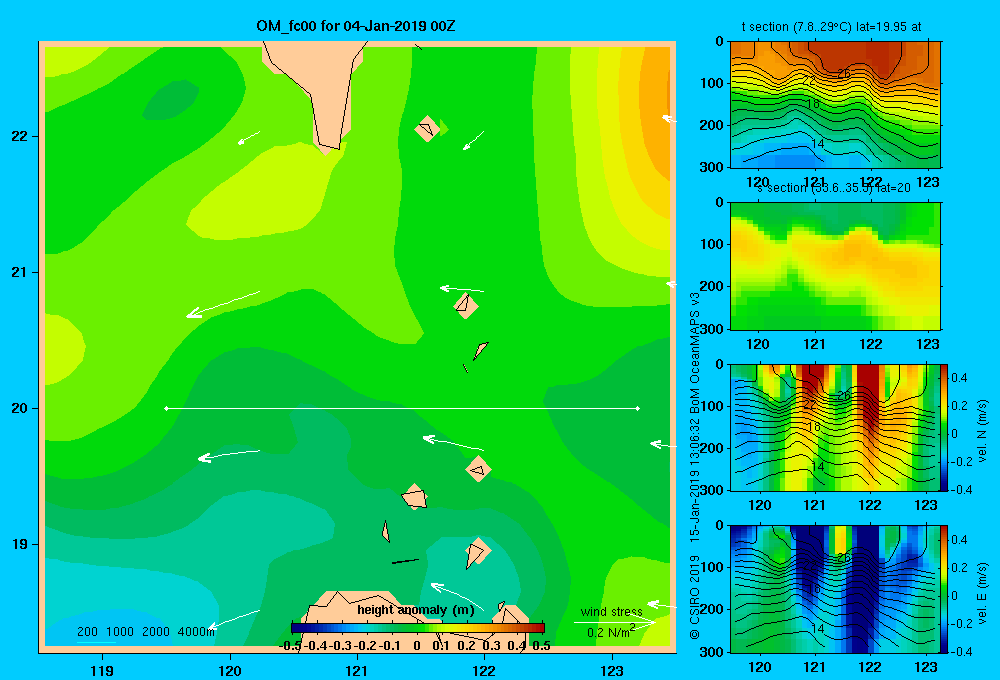Click the 'vel. N (m/s)' axis label
Screen dimensions: 1000x680
point(982,431)
